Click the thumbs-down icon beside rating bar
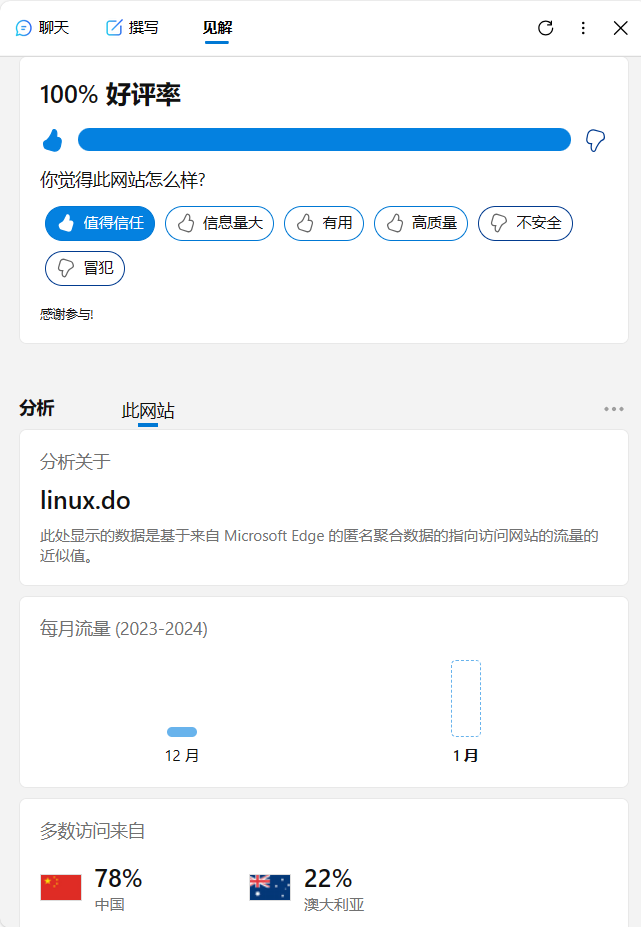The image size is (641, 927). [x=595, y=141]
